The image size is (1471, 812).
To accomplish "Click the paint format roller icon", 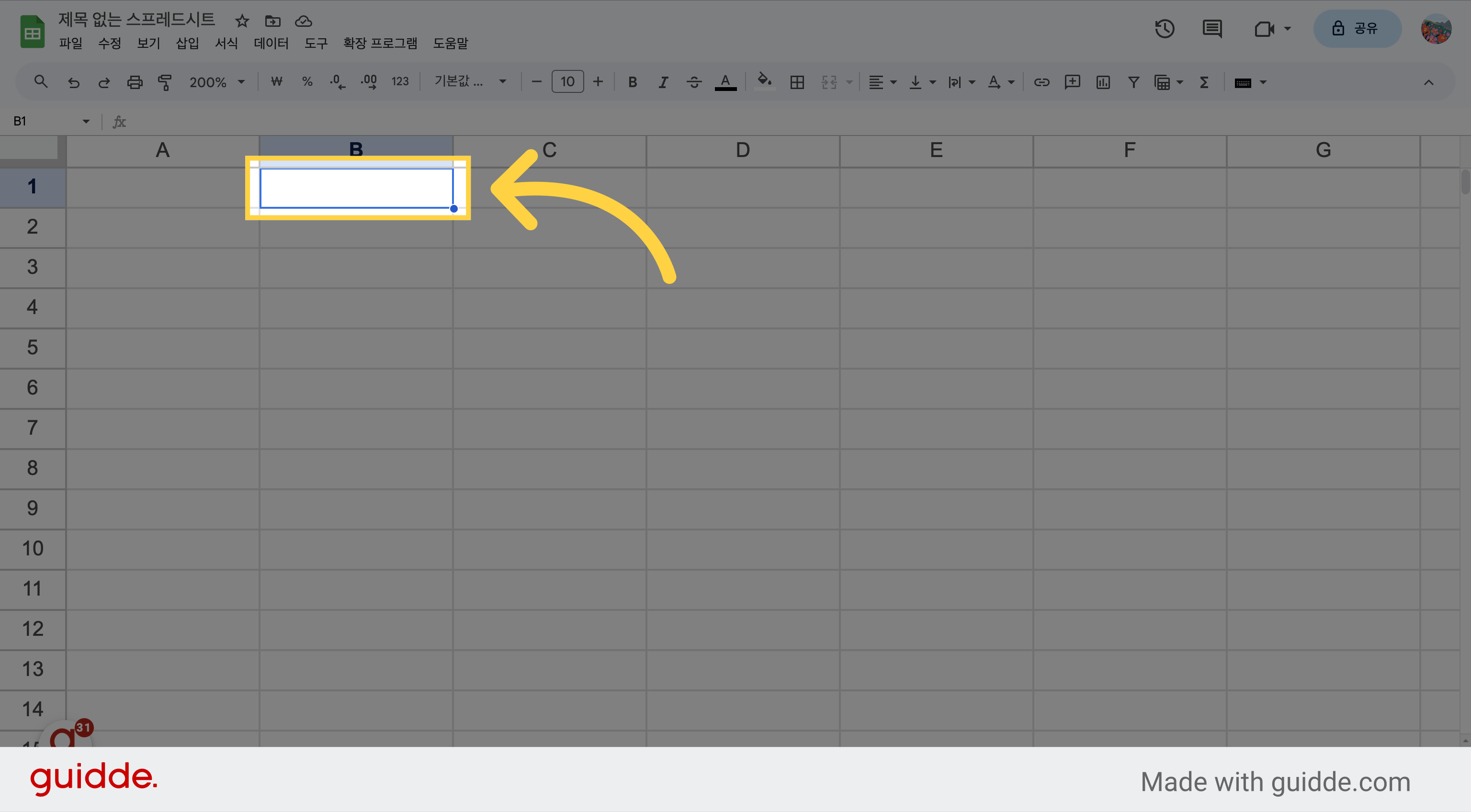I will [x=165, y=82].
